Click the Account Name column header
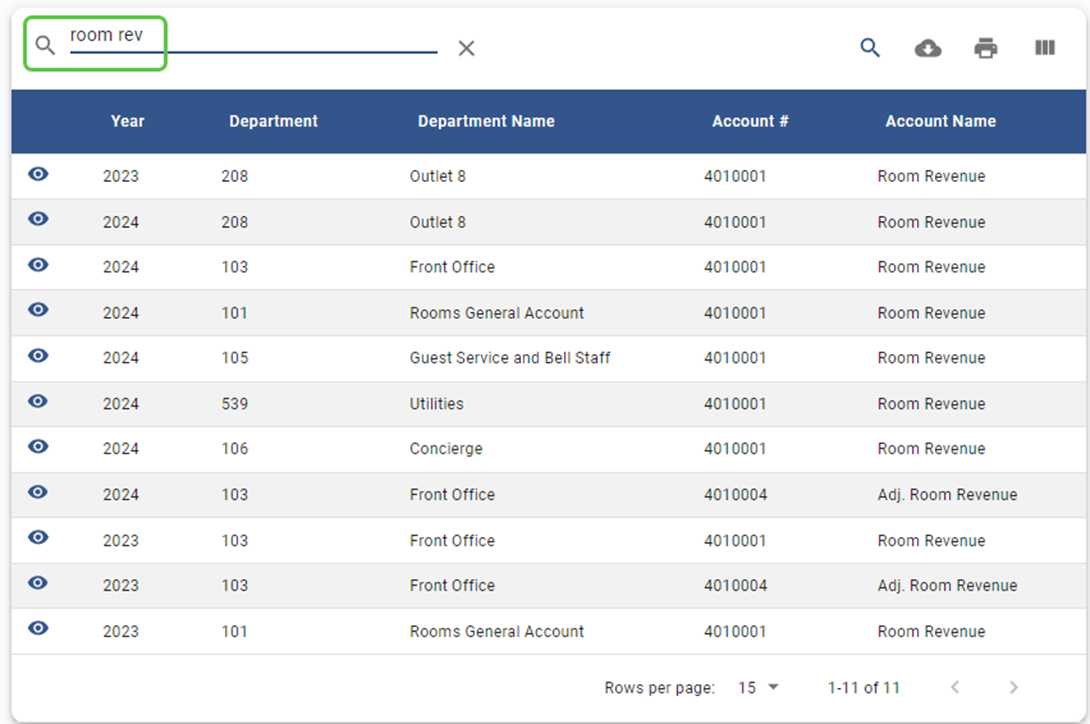1090x724 pixels. tap(940, 121)
